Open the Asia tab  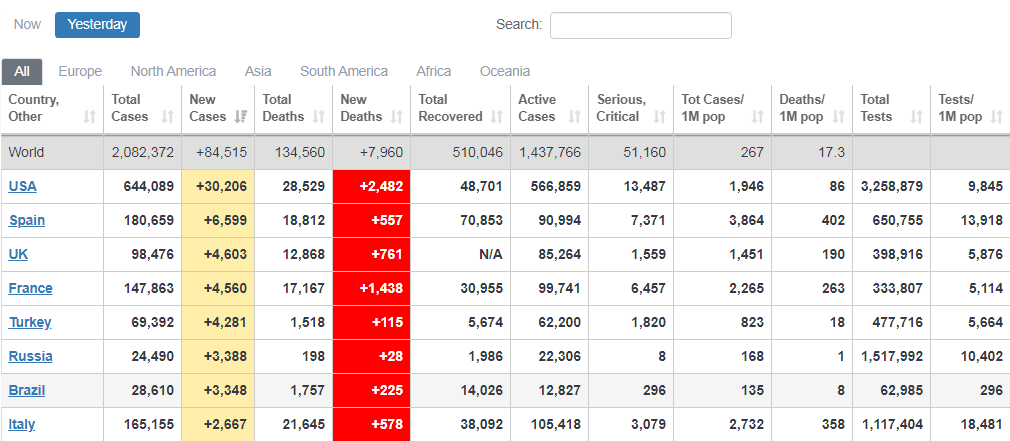(258, 71)
